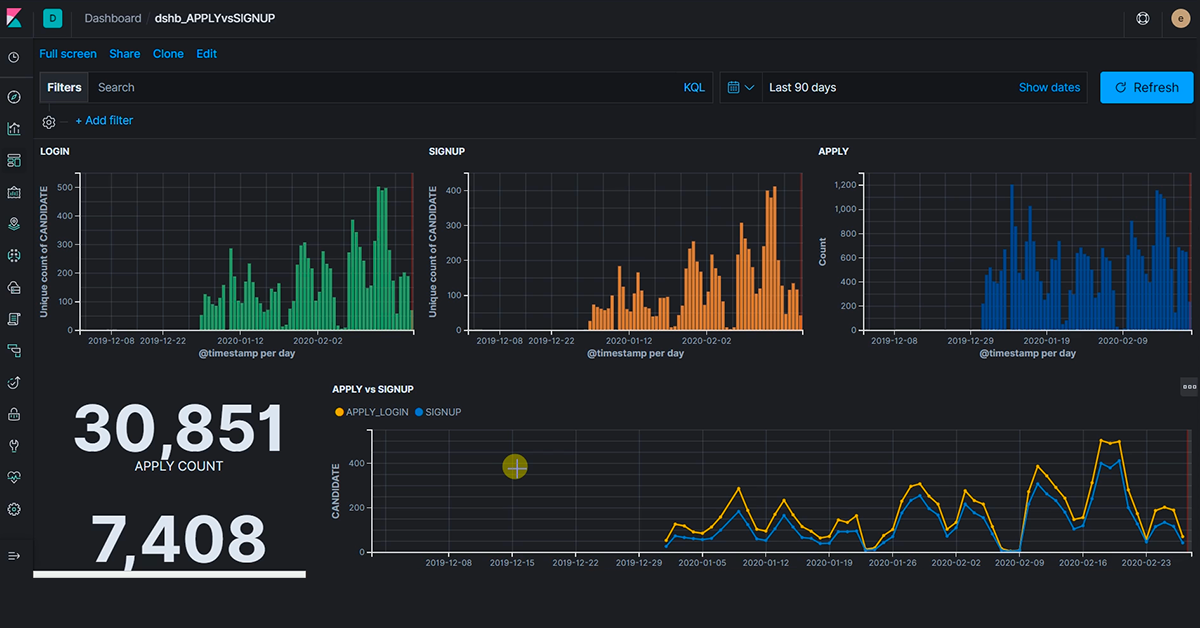Open Maps app from the sidebar
The image size is (1200, 628).
(x=14, y=224)
